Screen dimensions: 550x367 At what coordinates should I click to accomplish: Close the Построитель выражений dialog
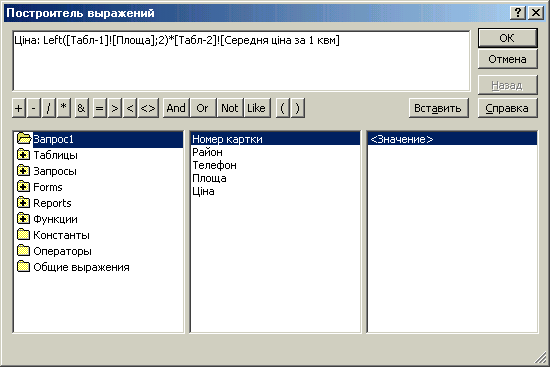click(536, 13)
